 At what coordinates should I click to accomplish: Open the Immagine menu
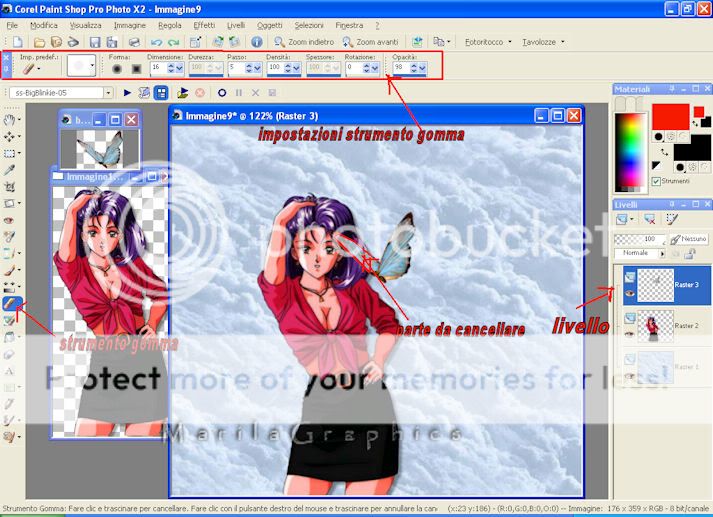pos(130,25)
